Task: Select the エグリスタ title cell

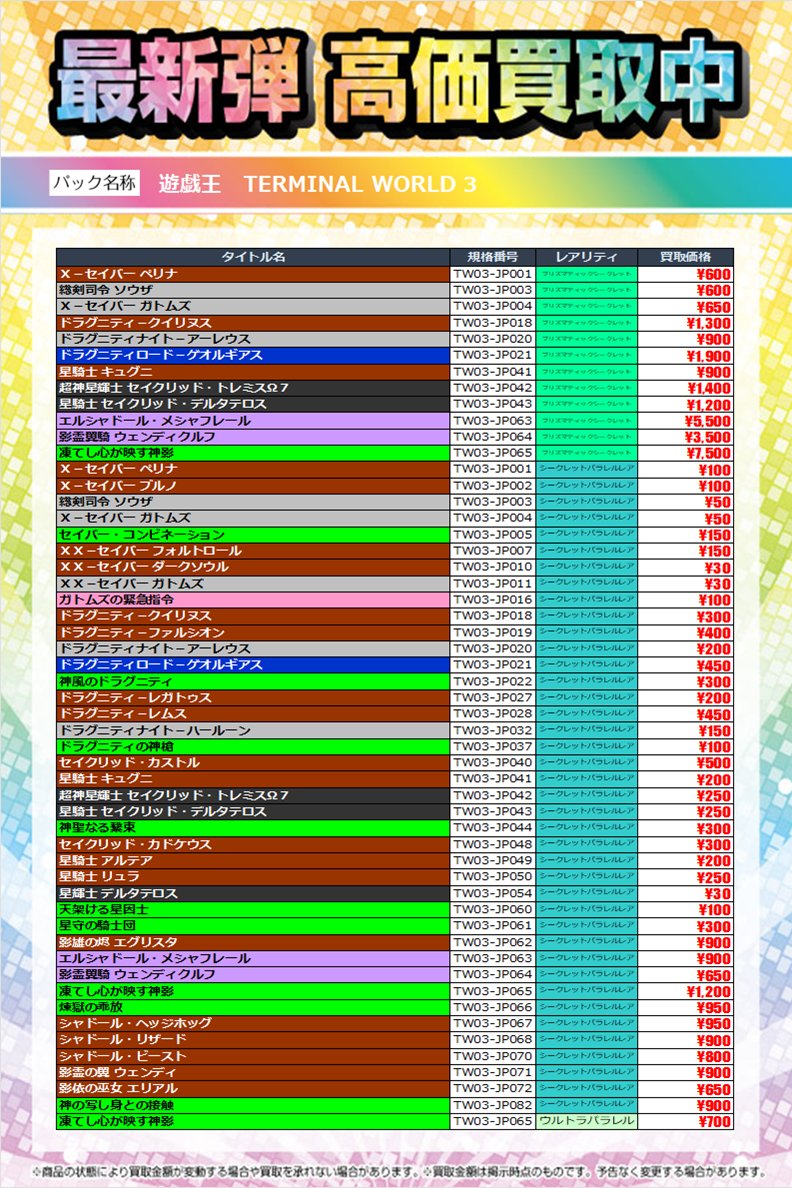Action: click(x=253, y=942)
